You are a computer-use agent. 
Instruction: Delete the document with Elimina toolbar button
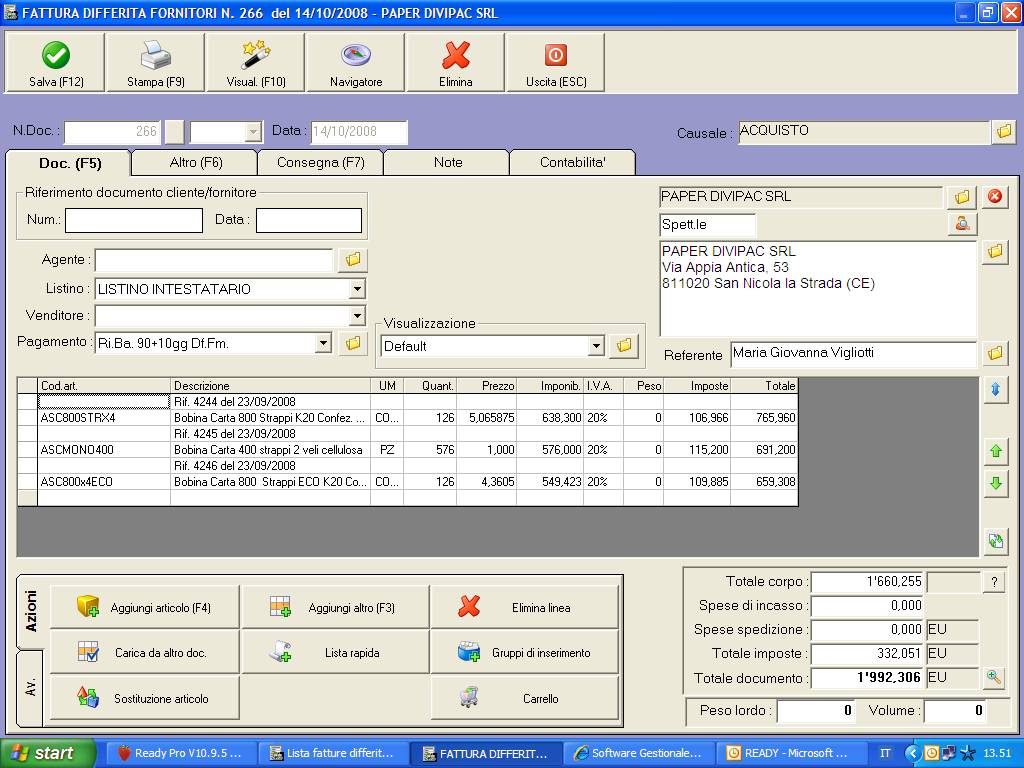(x=455, y=63)
